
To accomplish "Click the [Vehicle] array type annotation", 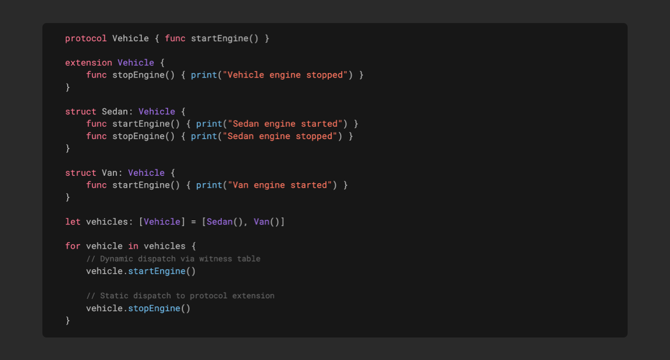I will tap(162, 222).
